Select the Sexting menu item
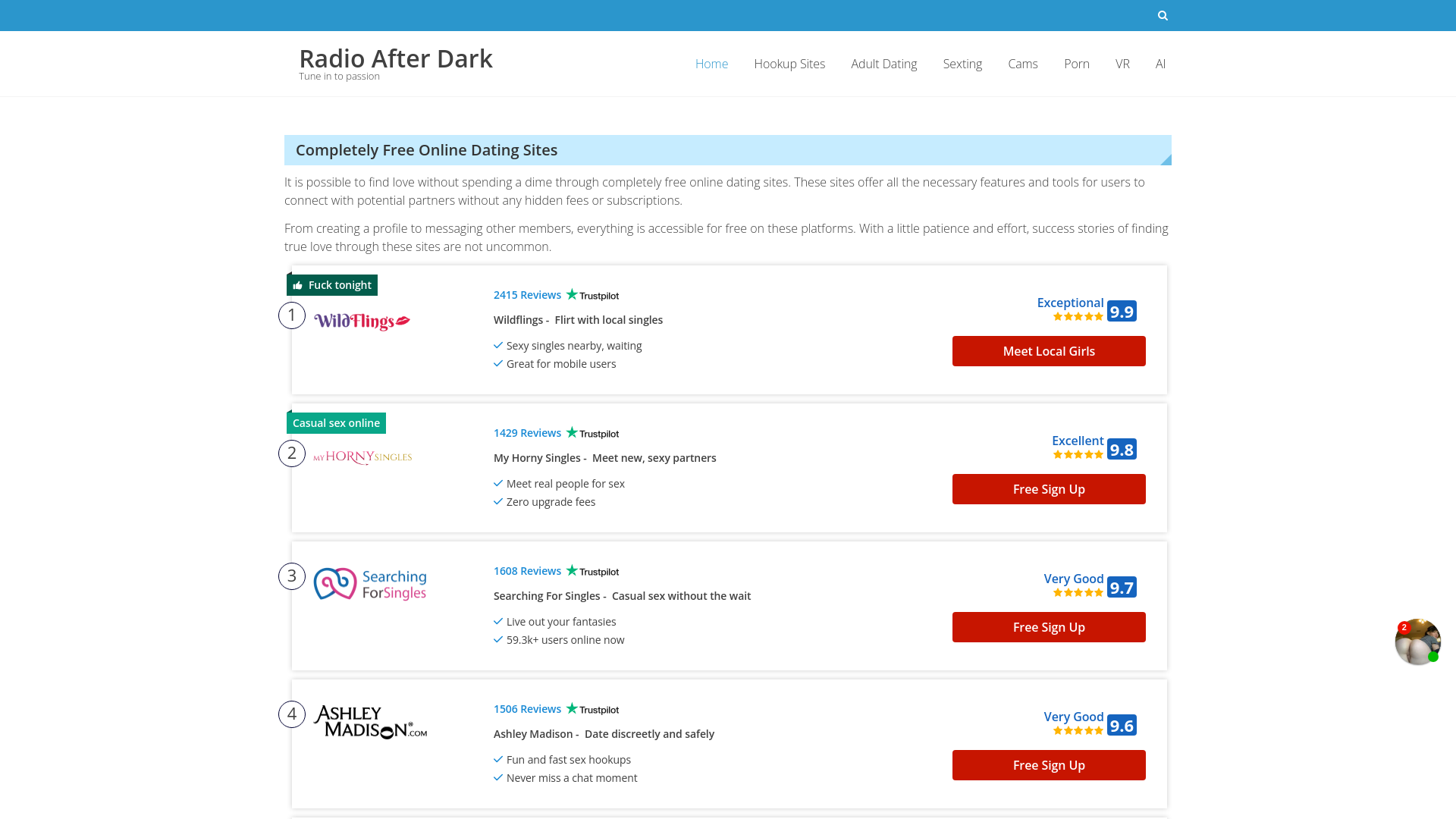This screenshot has height=819, width=1456. pyautogui.click(x=962, y=64)
